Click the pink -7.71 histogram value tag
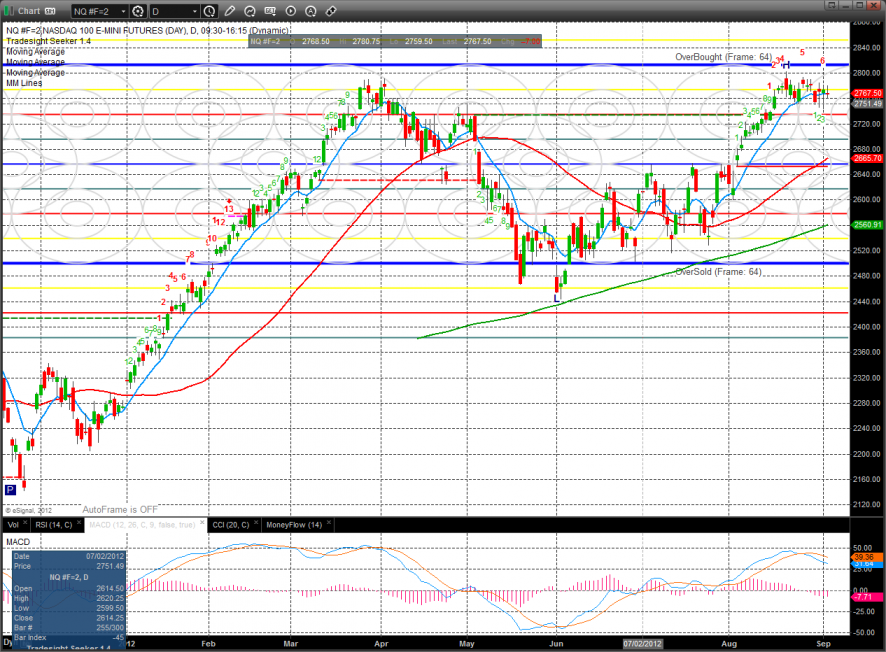Viewport: 886px width, 652px height. pyautogui.click(x=867, y=597)
